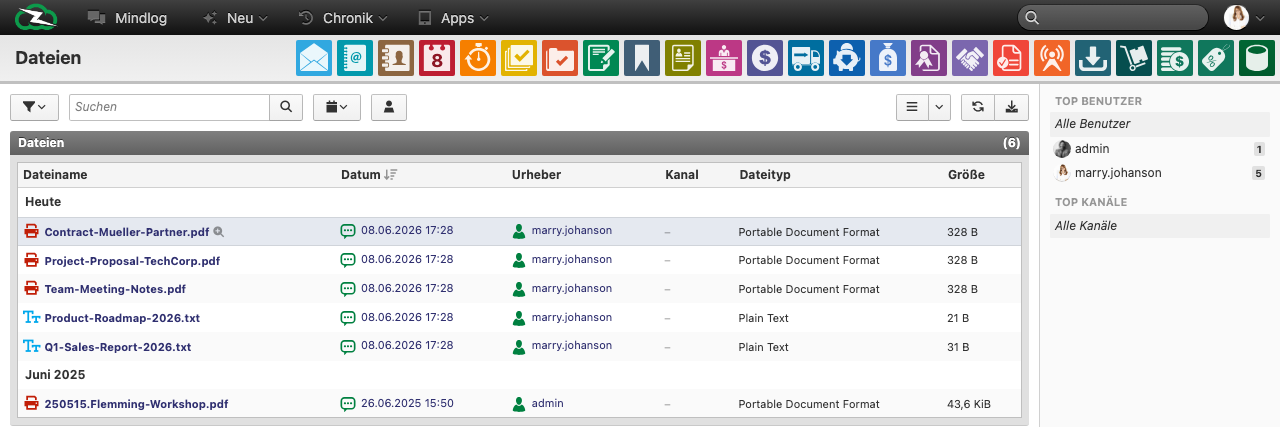Open the green price tags icon
This screenshot has width=1280, height=427.
pos(1216,58)
